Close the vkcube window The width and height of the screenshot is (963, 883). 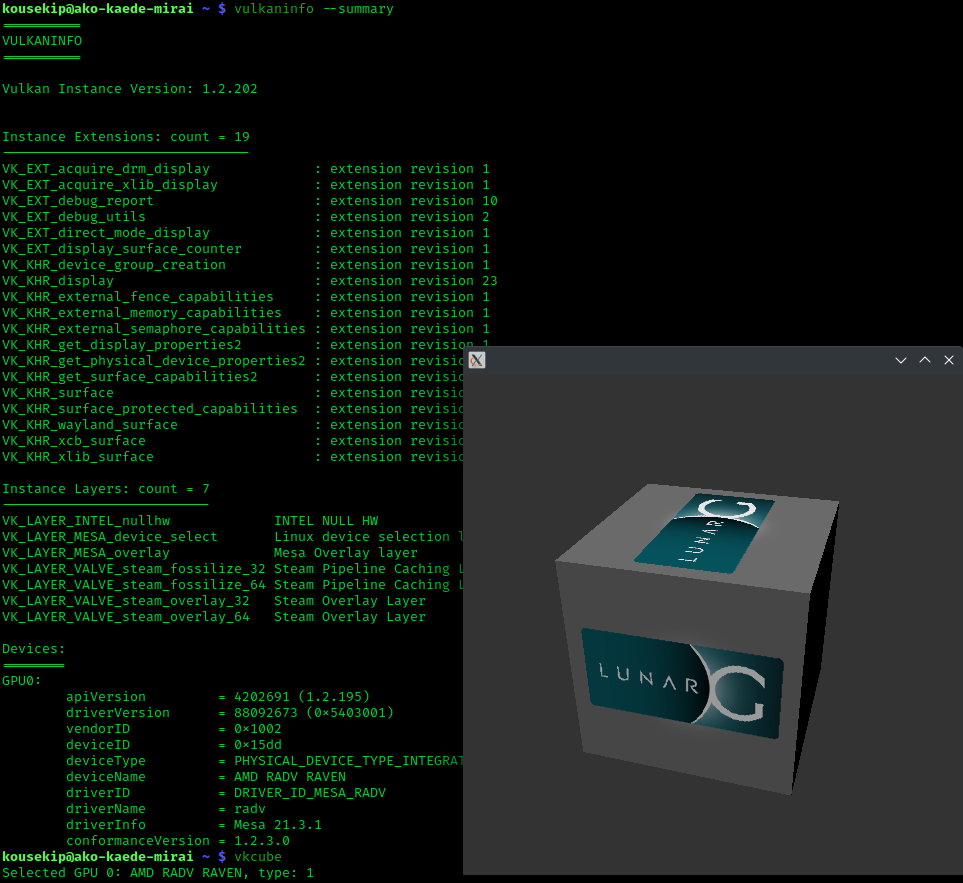pos(949,360)
